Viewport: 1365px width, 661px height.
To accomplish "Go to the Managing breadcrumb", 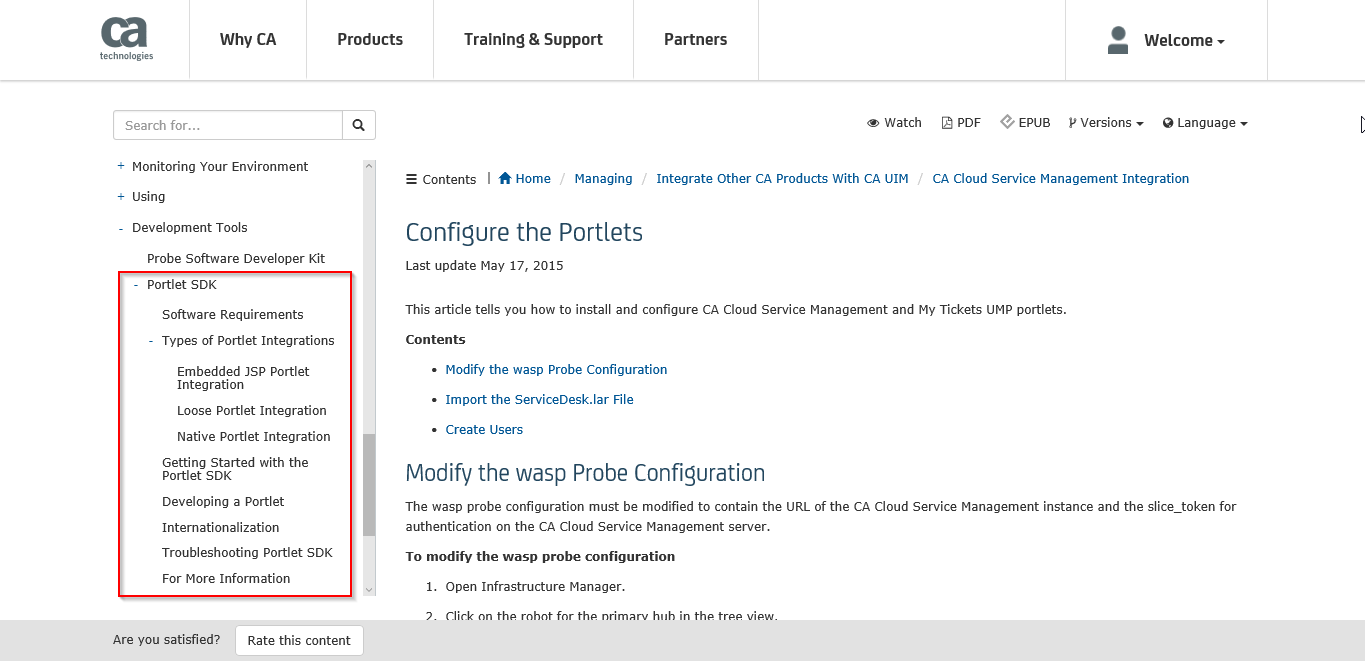I will click(603, 179).
